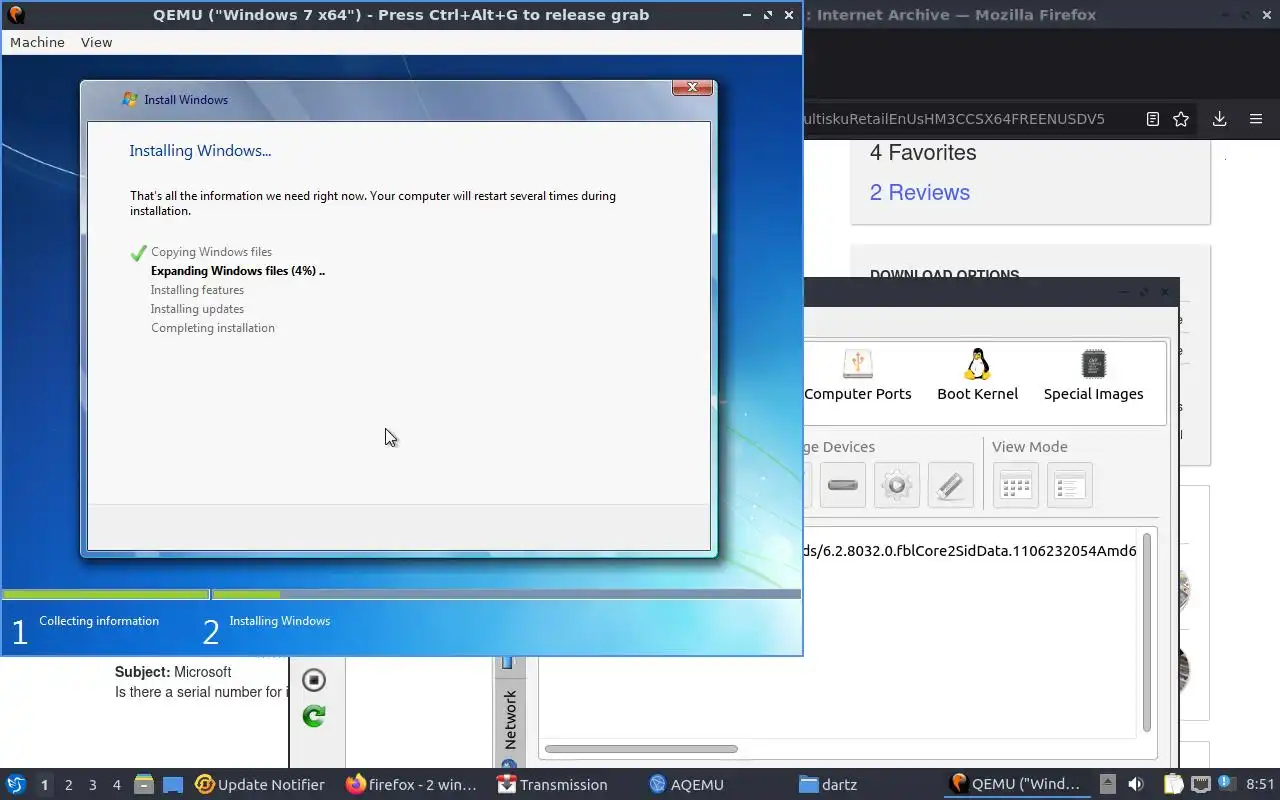Screen dimensions: 1280x800
Task: Click the Installing updates step text
Action: (197, 309)
